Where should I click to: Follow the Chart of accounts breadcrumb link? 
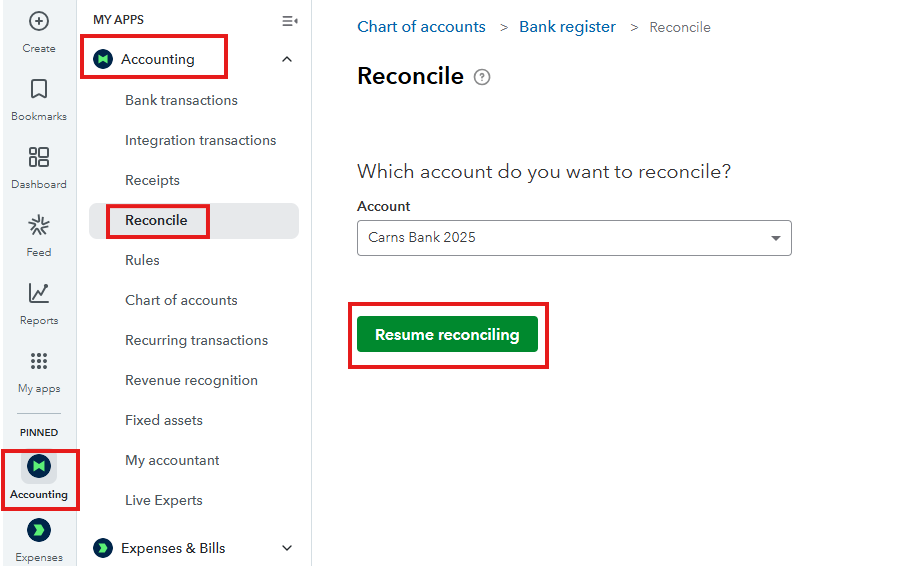[421, 27]
